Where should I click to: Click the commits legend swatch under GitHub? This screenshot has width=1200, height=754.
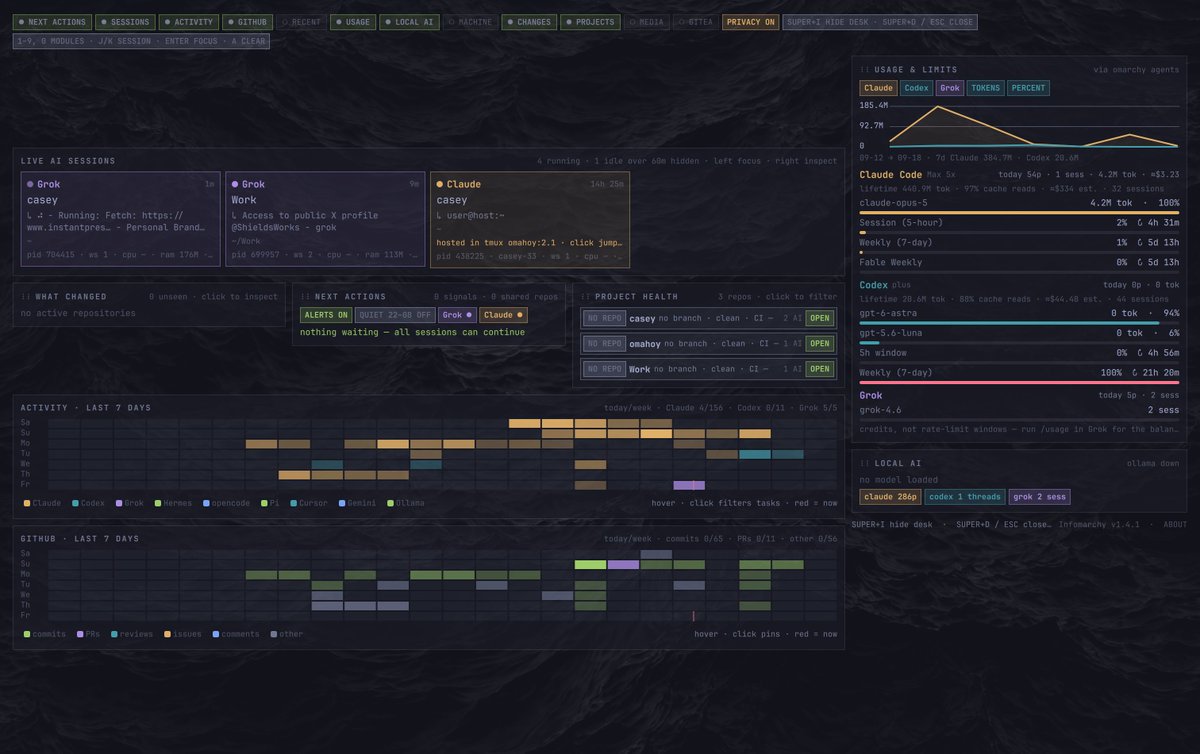click(x=27, y=634)
